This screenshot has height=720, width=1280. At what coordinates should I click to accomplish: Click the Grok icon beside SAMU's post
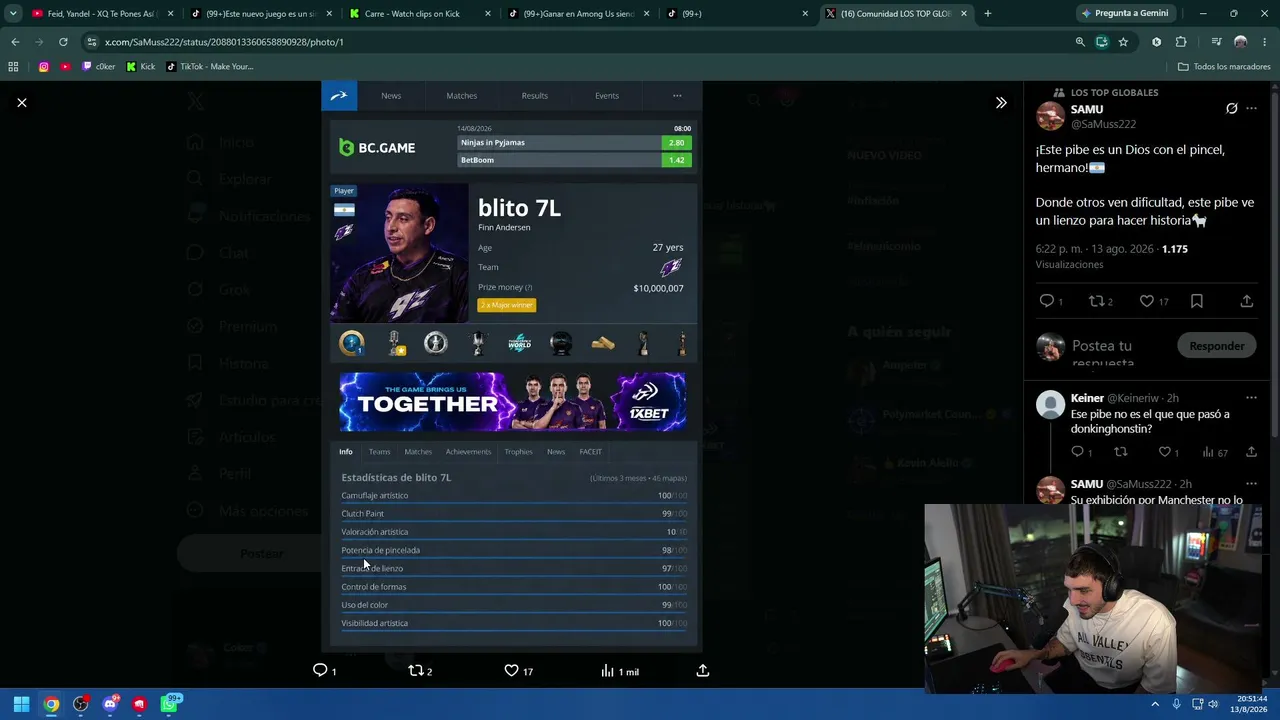point(1232,109)
